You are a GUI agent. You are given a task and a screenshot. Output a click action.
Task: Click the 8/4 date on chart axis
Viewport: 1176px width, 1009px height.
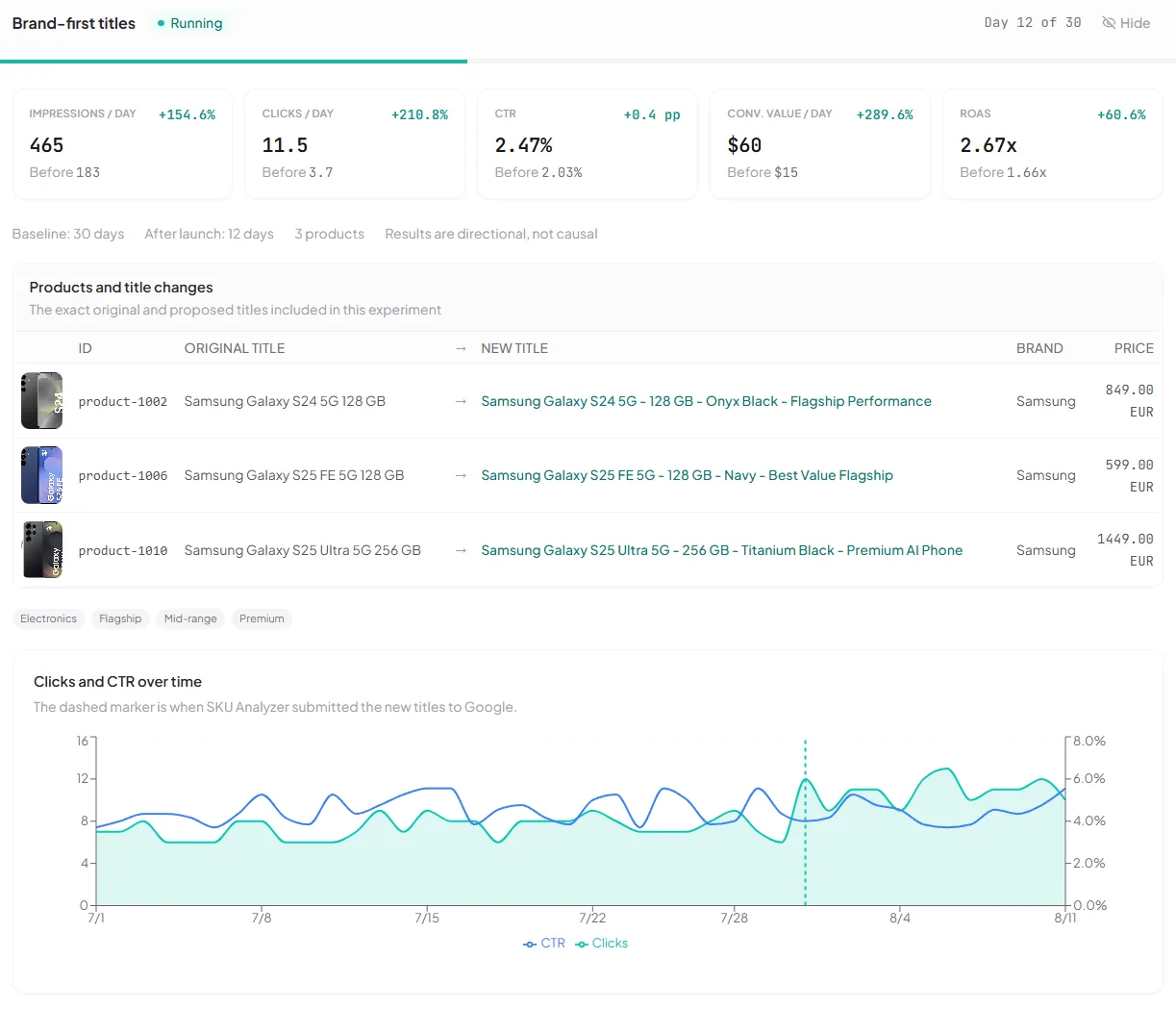(900, 919)
